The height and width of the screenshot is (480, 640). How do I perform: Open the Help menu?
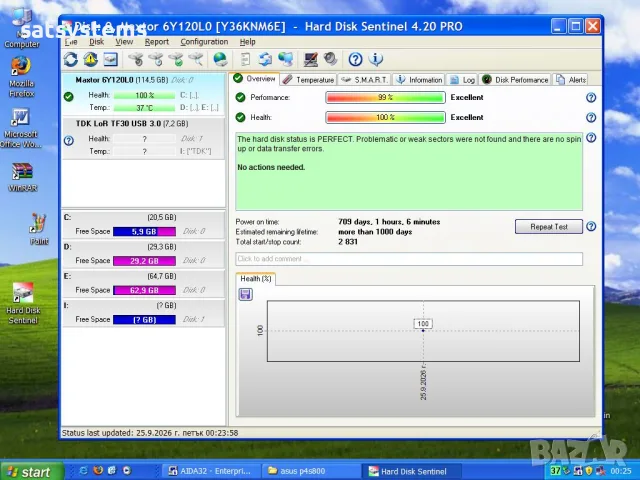(x=247, y=42)
